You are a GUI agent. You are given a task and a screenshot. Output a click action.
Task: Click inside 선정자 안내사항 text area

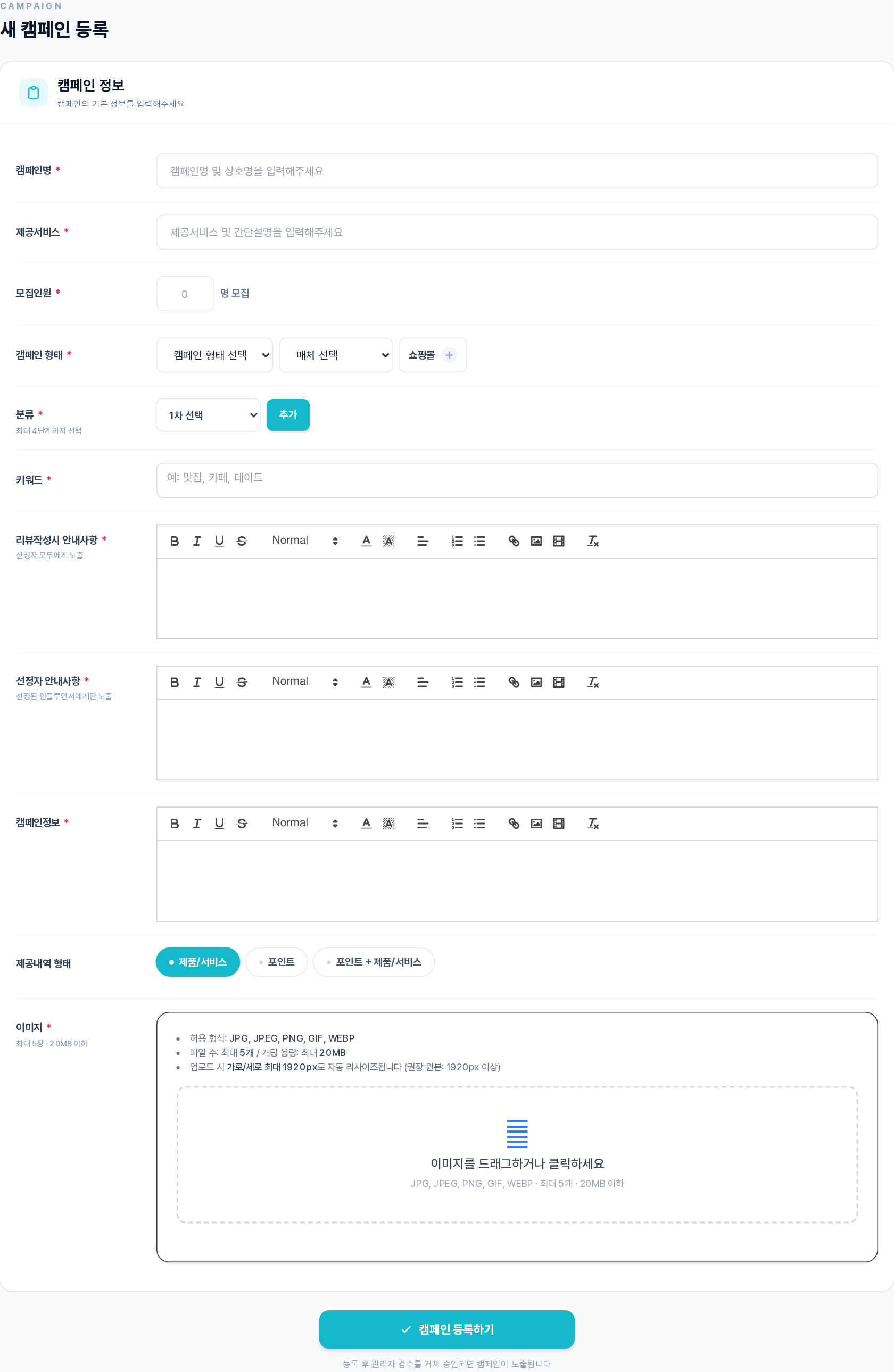[517, 739]
